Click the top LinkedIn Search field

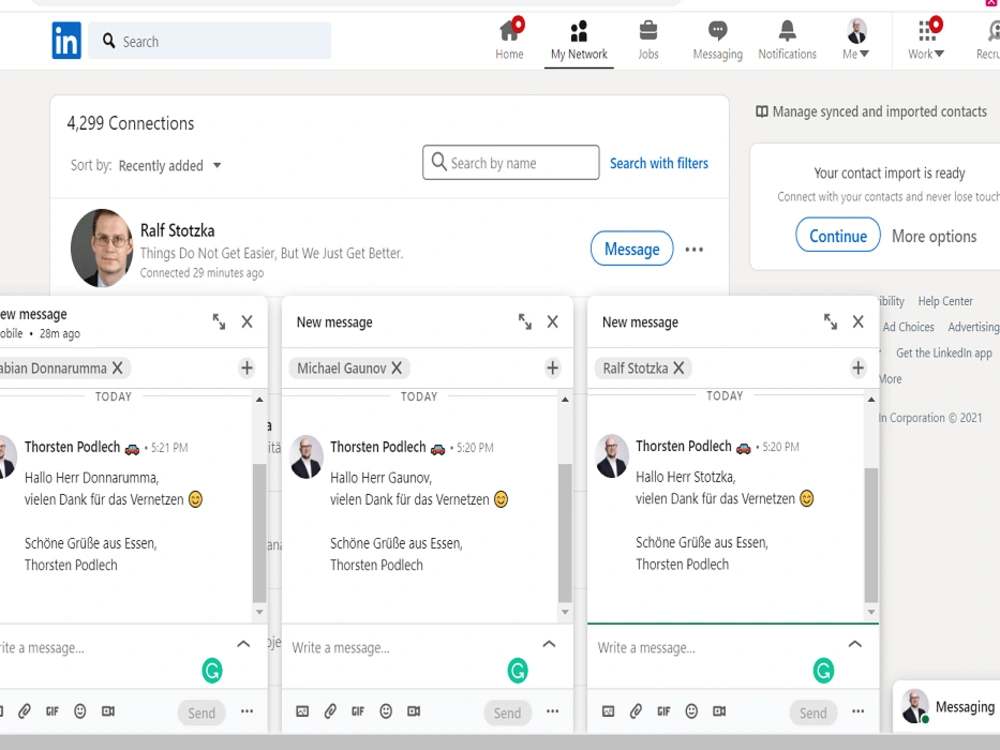coord(210,41)
